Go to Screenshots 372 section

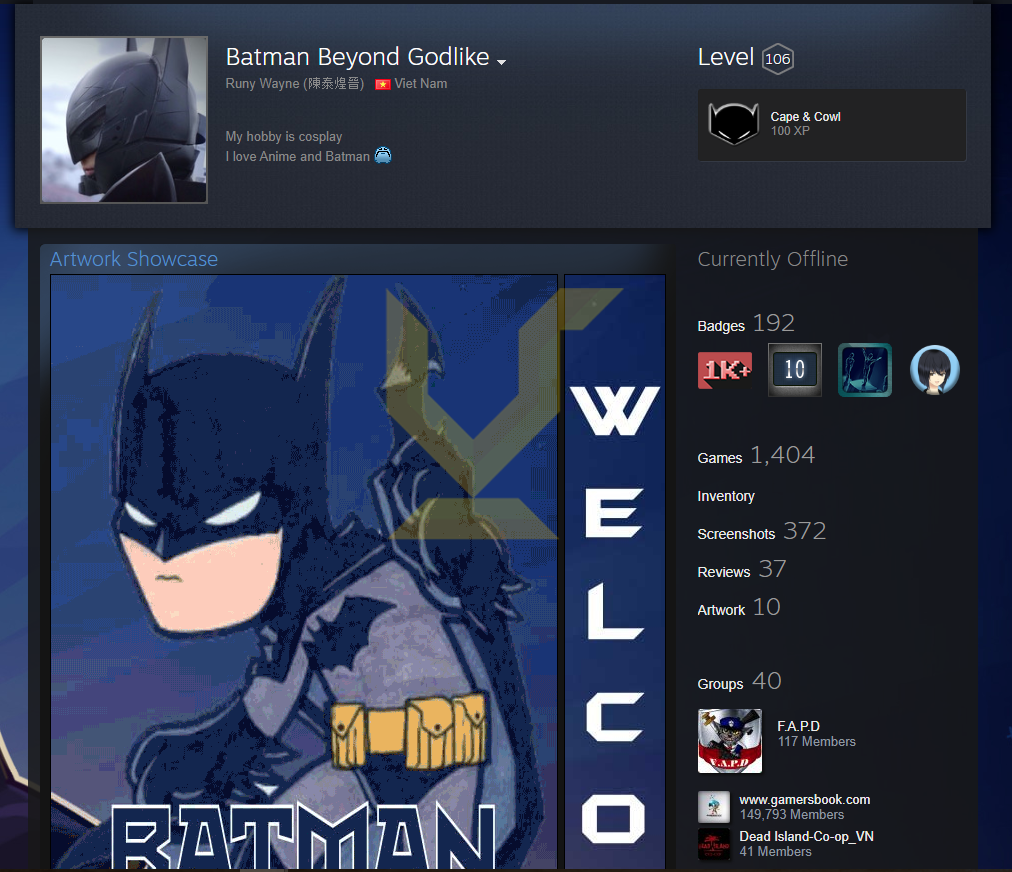point(761,532)
